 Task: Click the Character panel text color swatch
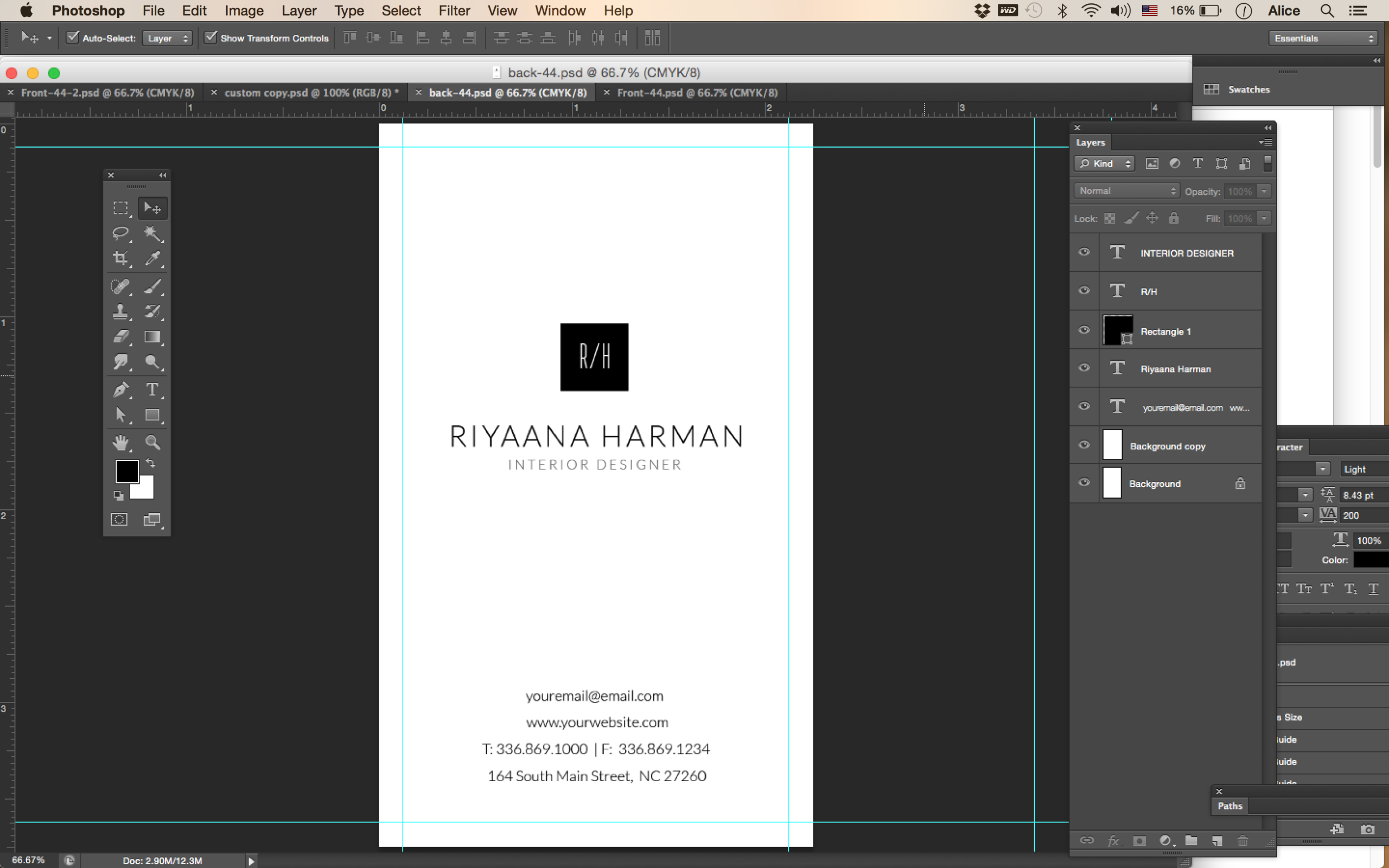pyautogui.click(x=1371, y=560)
